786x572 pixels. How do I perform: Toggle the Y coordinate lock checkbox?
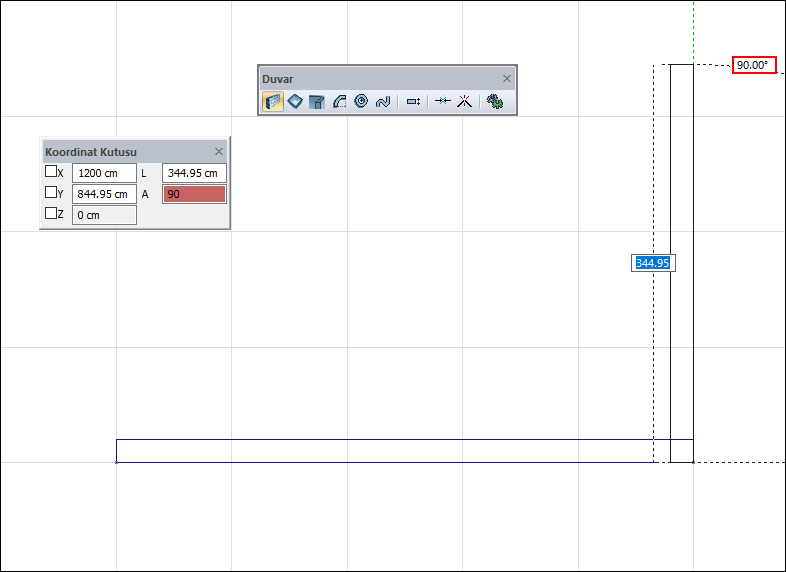pyautogui.click(x=51, y=193)
